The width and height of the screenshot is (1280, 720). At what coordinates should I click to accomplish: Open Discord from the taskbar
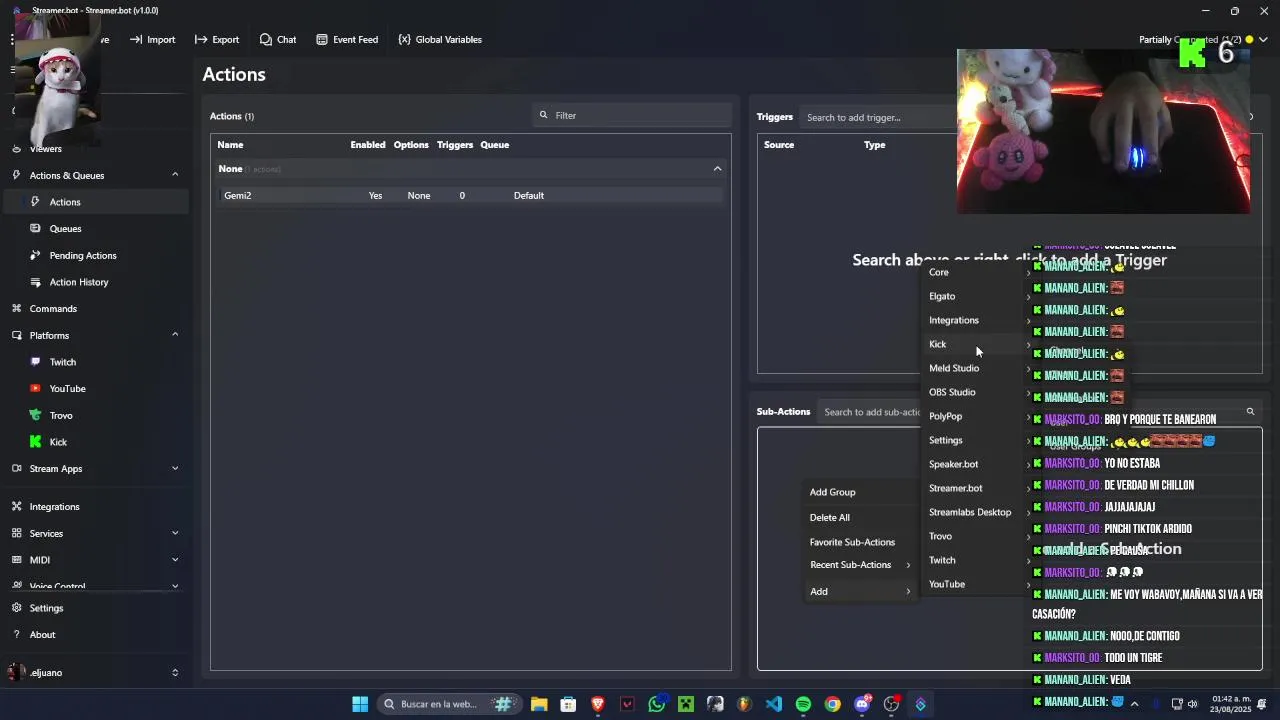862,704
